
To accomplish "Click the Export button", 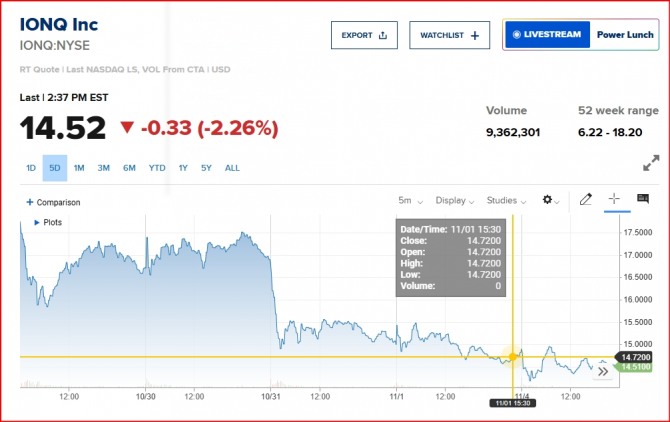I will 364,35.
